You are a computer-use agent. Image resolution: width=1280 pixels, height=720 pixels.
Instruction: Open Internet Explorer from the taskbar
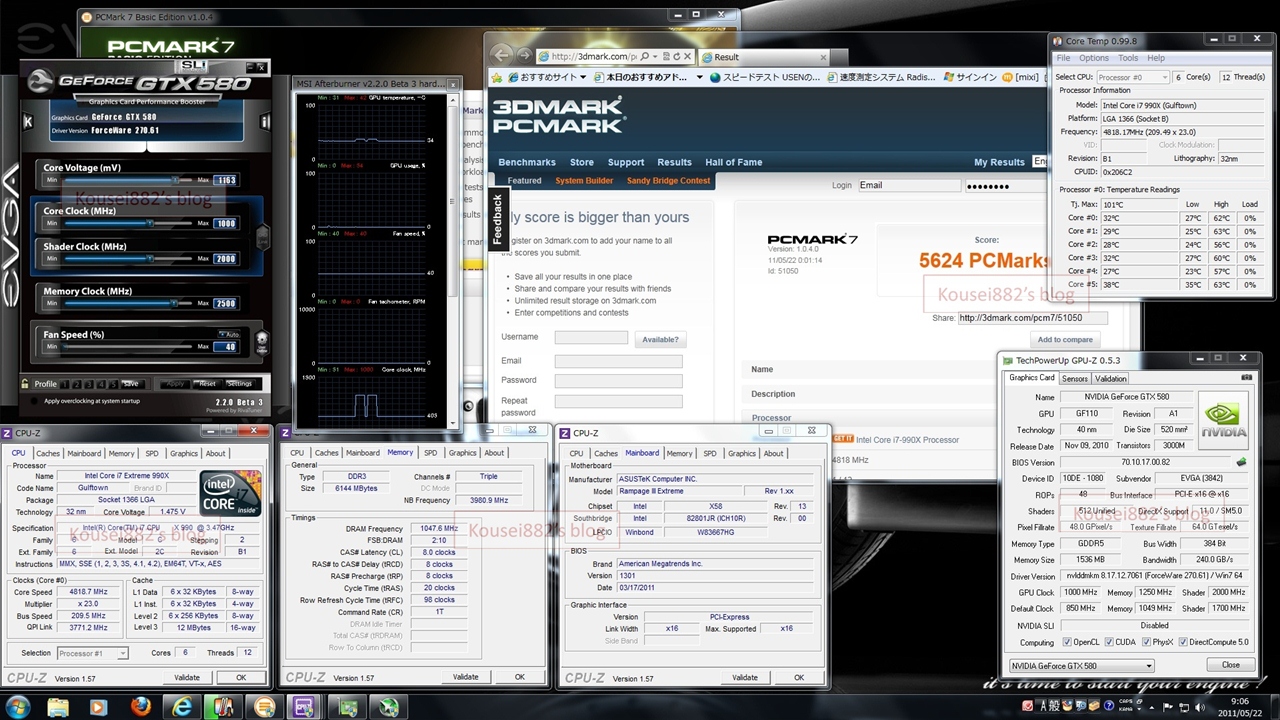click(x=181, y=707)
